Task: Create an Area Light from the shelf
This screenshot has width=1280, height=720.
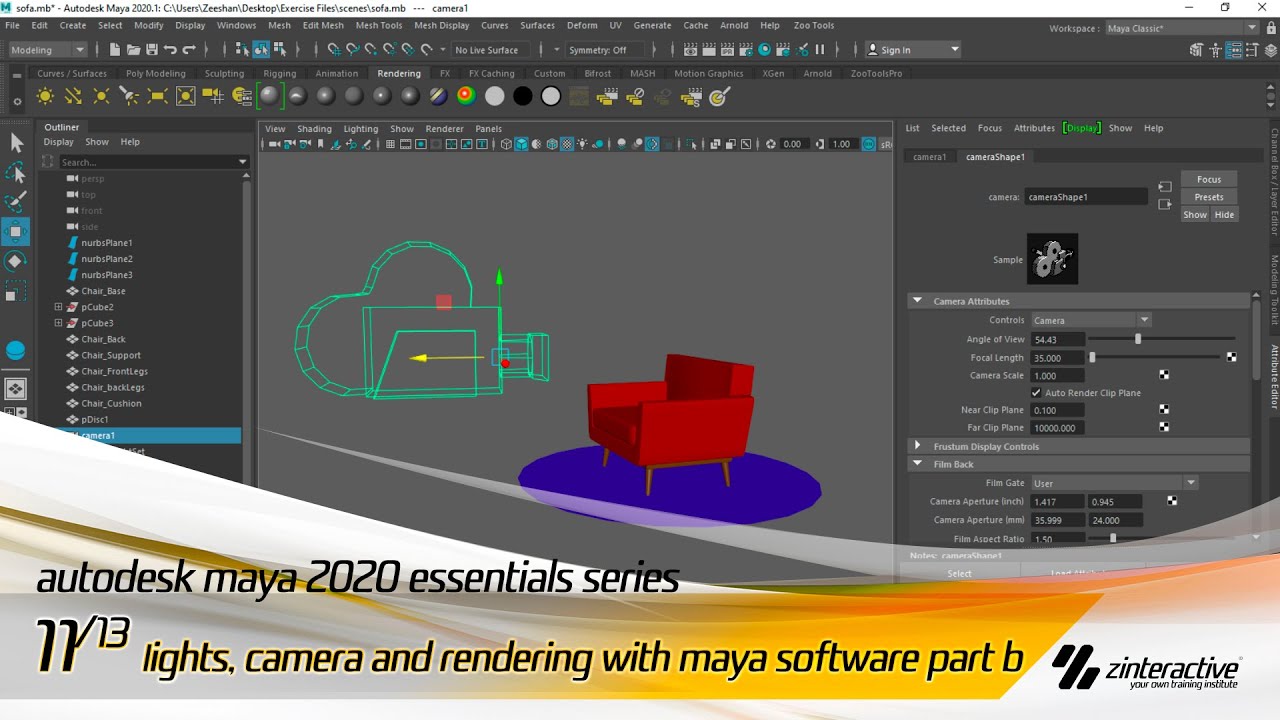Action: click(157, 96)
